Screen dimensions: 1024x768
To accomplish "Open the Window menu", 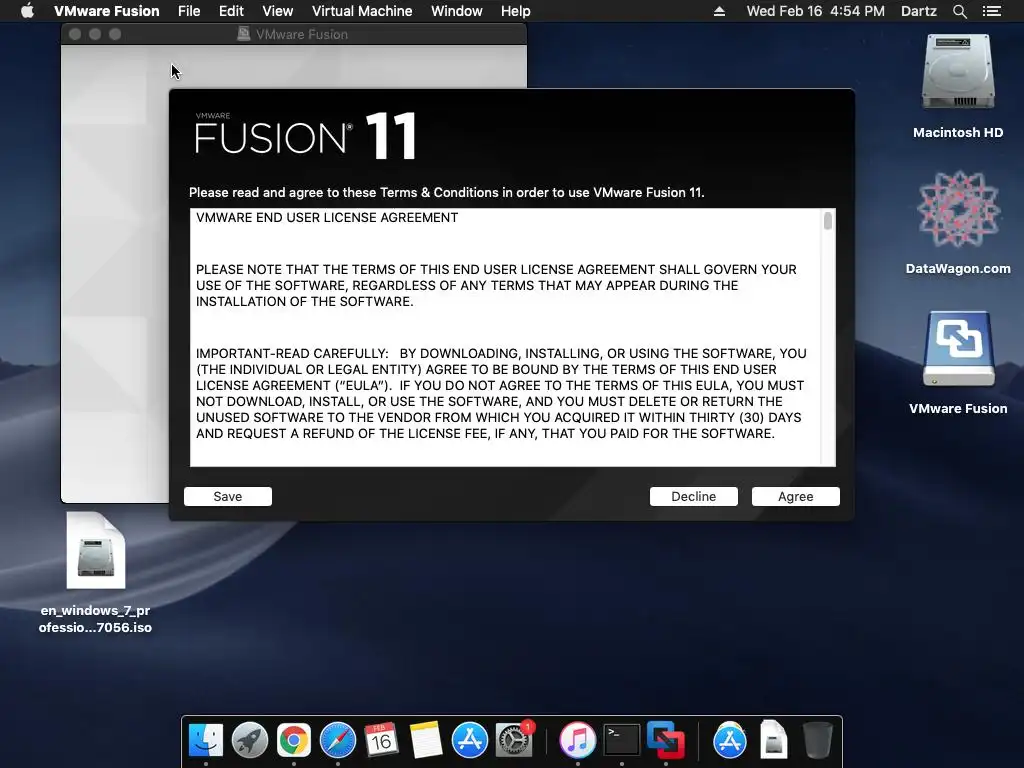I will pos(456,11).
